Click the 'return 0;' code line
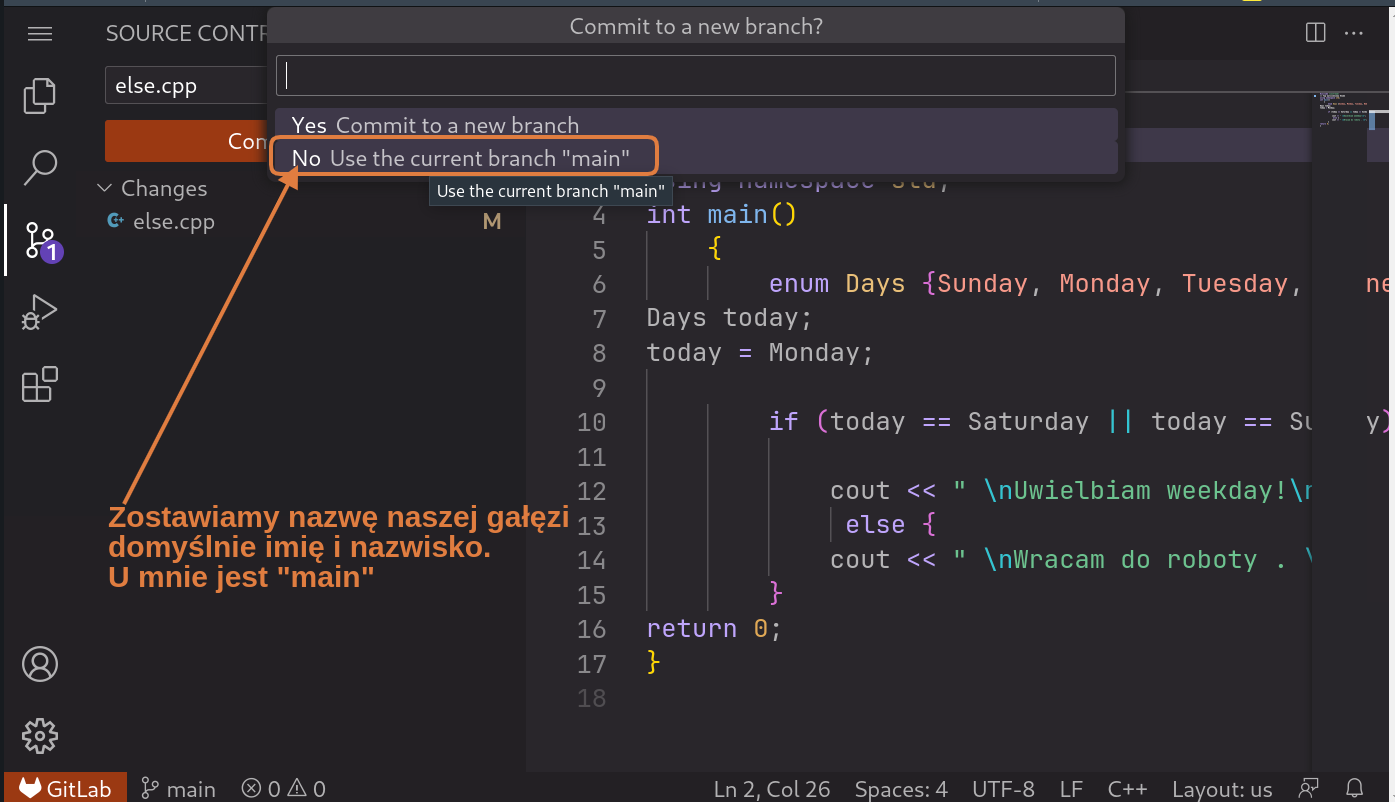 (713, 628)
